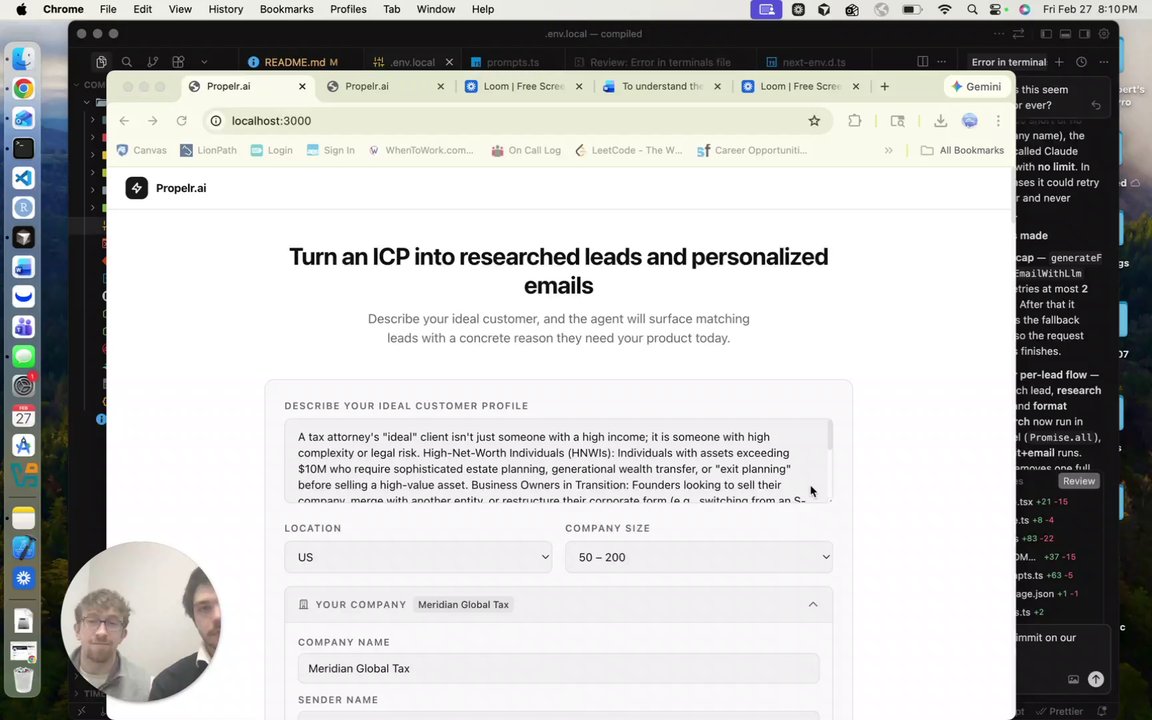1152x720 pixels.
Task: Open Terminal from the dock
Action: (24, 148)
